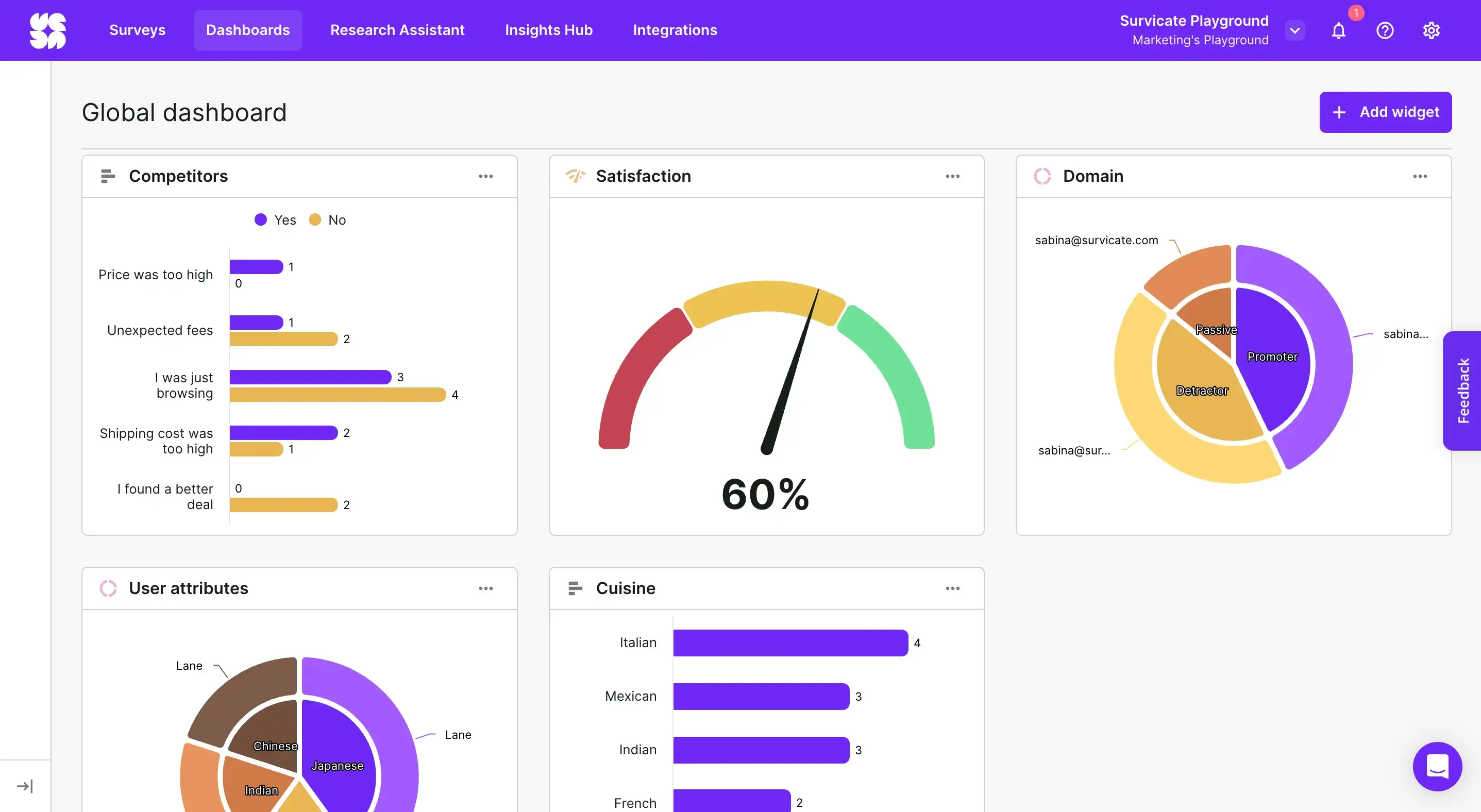
Task: Click the Yes bar for Shipping cost too high
Action: pyautogui.click(x=283, y=432)
